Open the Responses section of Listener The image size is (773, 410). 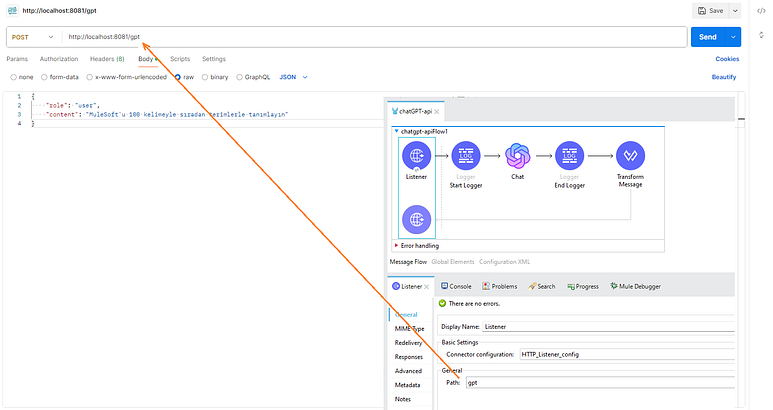coord(409,357)
